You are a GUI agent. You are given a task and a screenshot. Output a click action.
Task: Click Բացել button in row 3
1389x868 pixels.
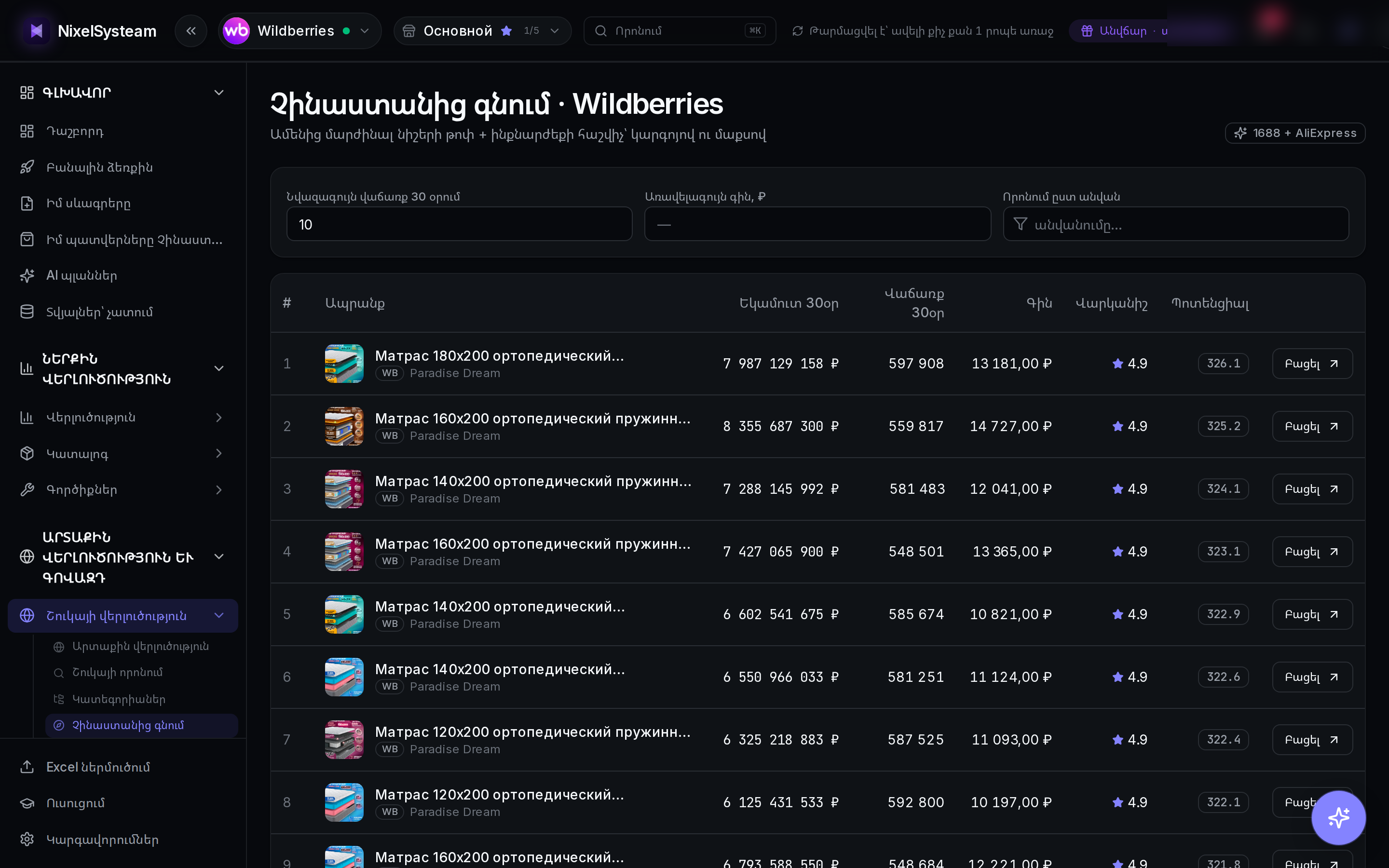tap(1312, 489)
